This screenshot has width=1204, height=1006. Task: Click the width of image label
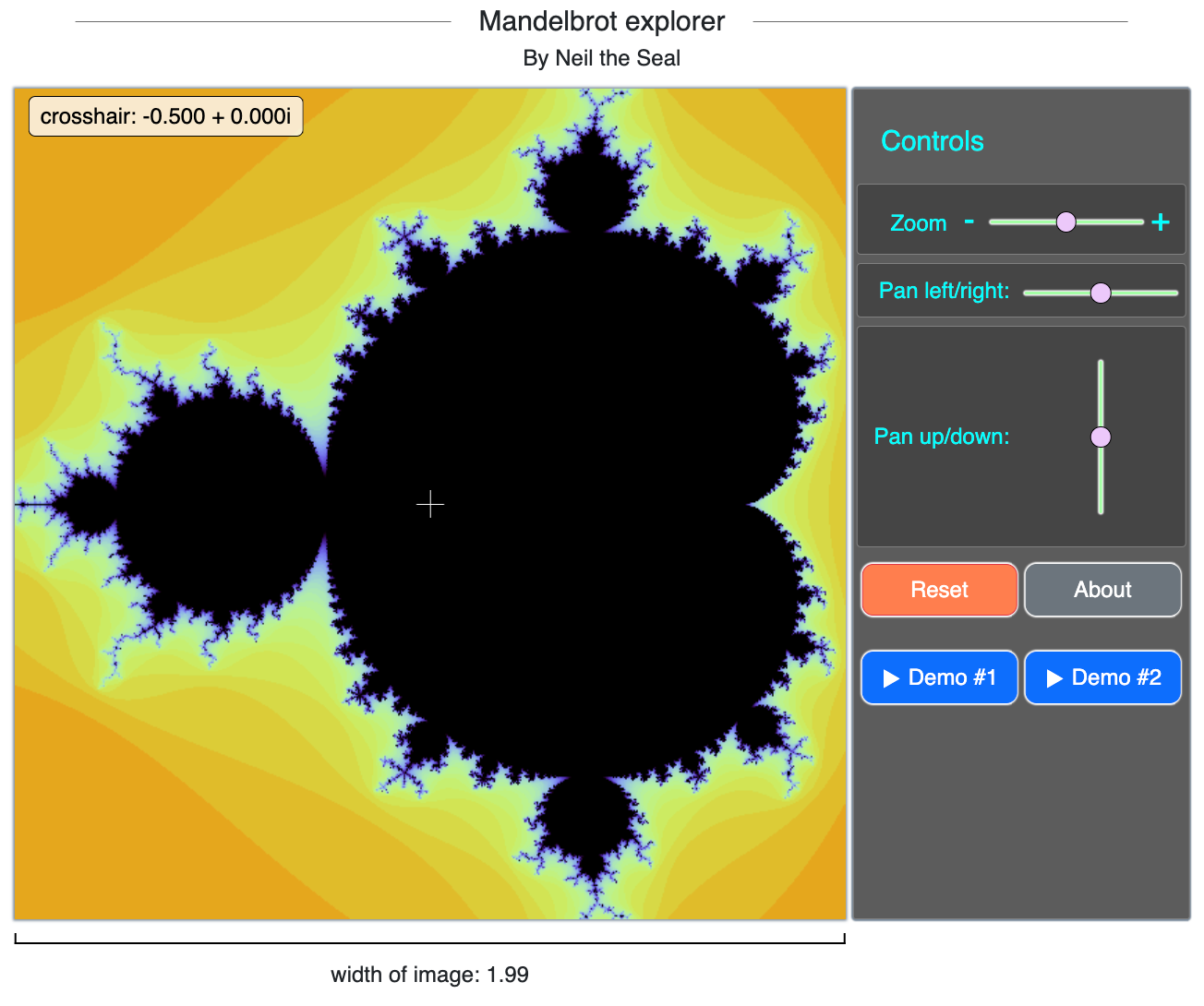(429, 974)
